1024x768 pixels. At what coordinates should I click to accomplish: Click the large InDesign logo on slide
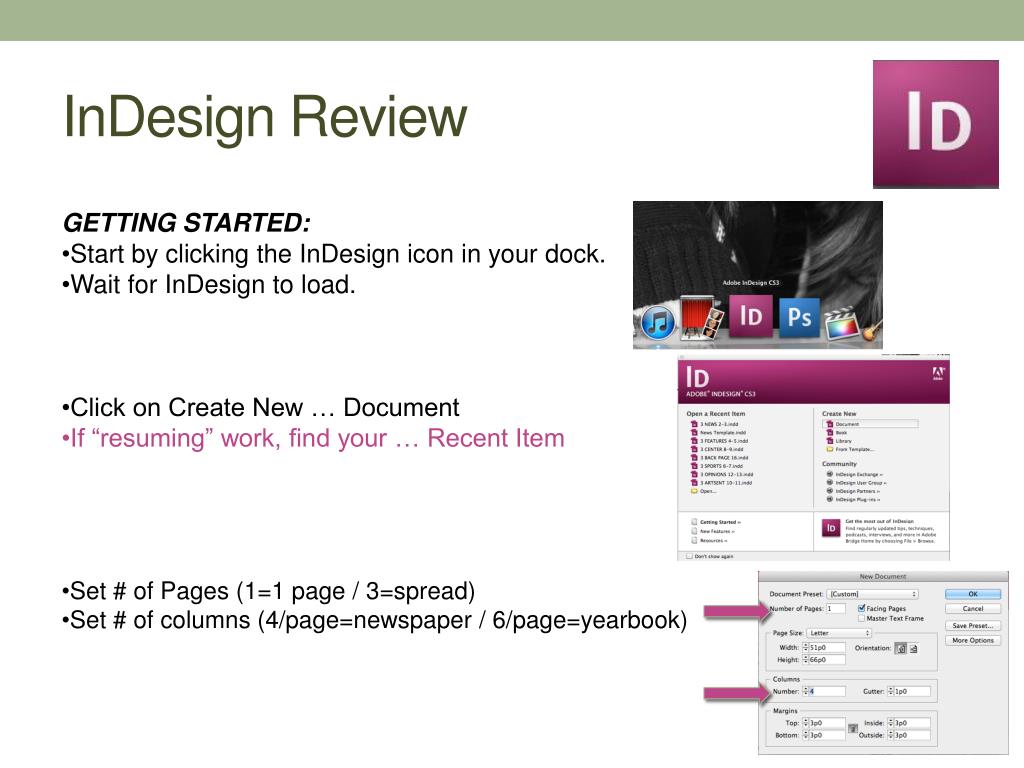click(935, 124)
